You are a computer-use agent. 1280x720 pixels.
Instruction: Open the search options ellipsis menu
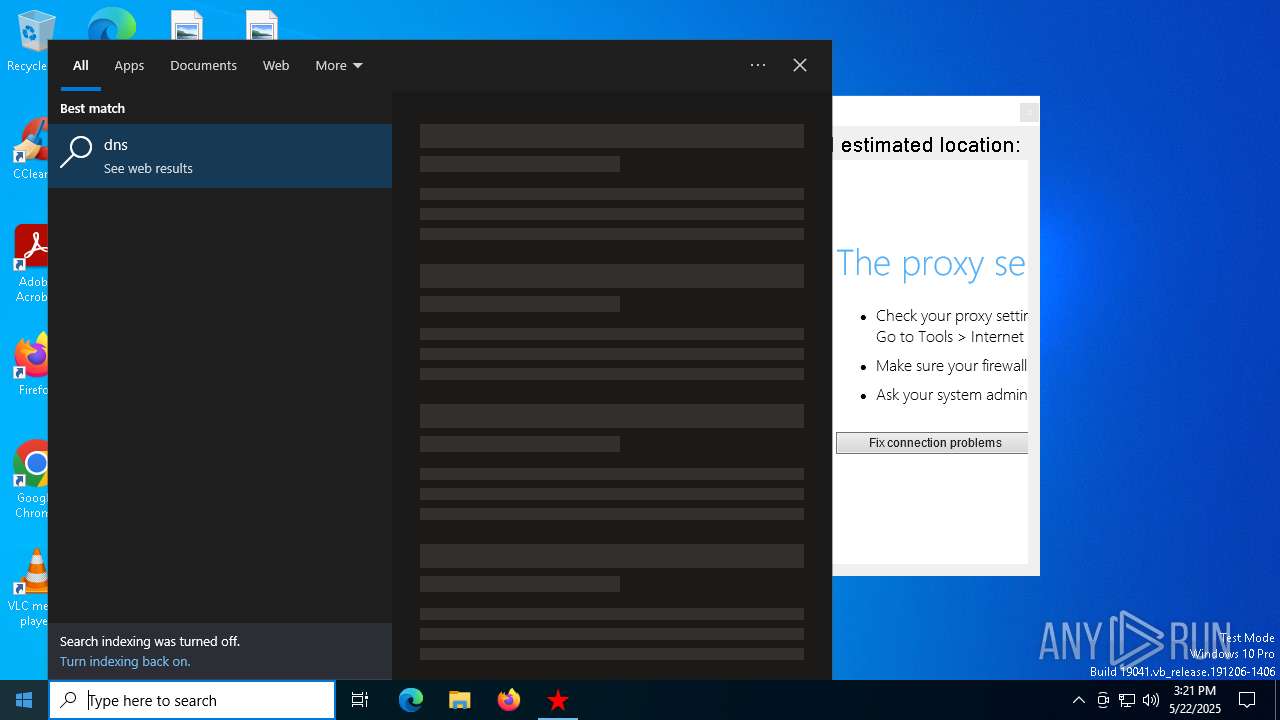pyautogui.click(x=758, y=65)
